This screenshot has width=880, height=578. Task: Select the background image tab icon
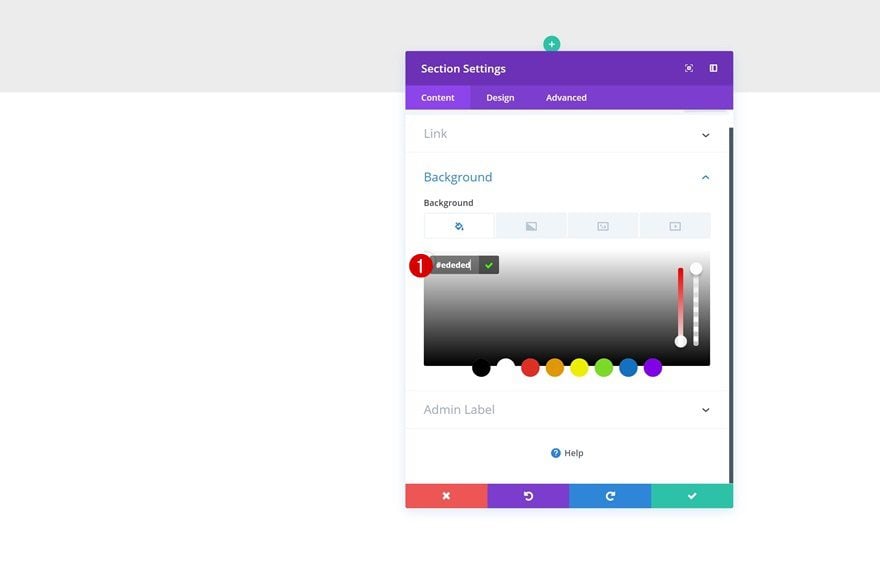coord(603,226)
